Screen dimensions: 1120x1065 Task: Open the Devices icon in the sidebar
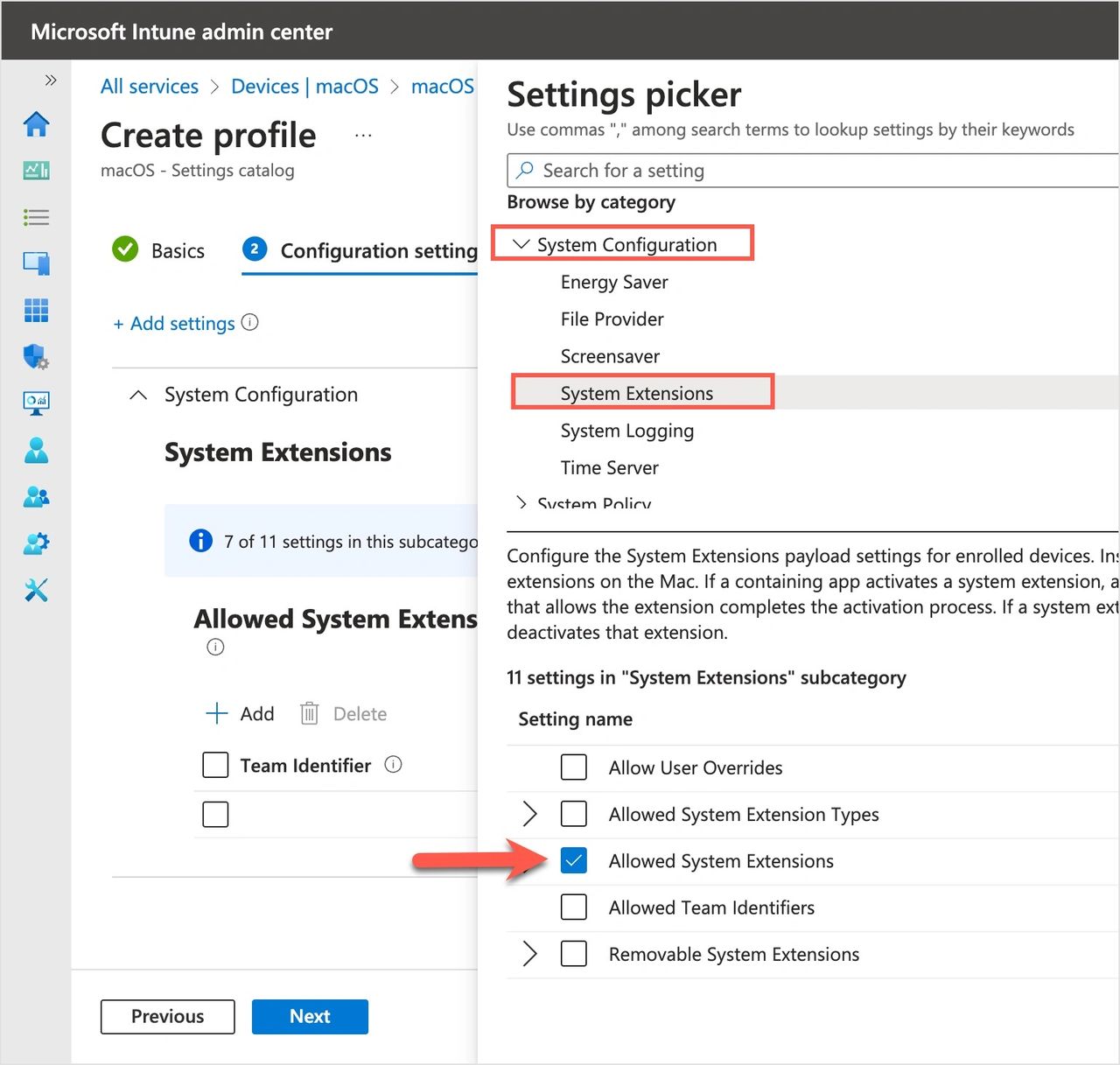tap(36, 263)
